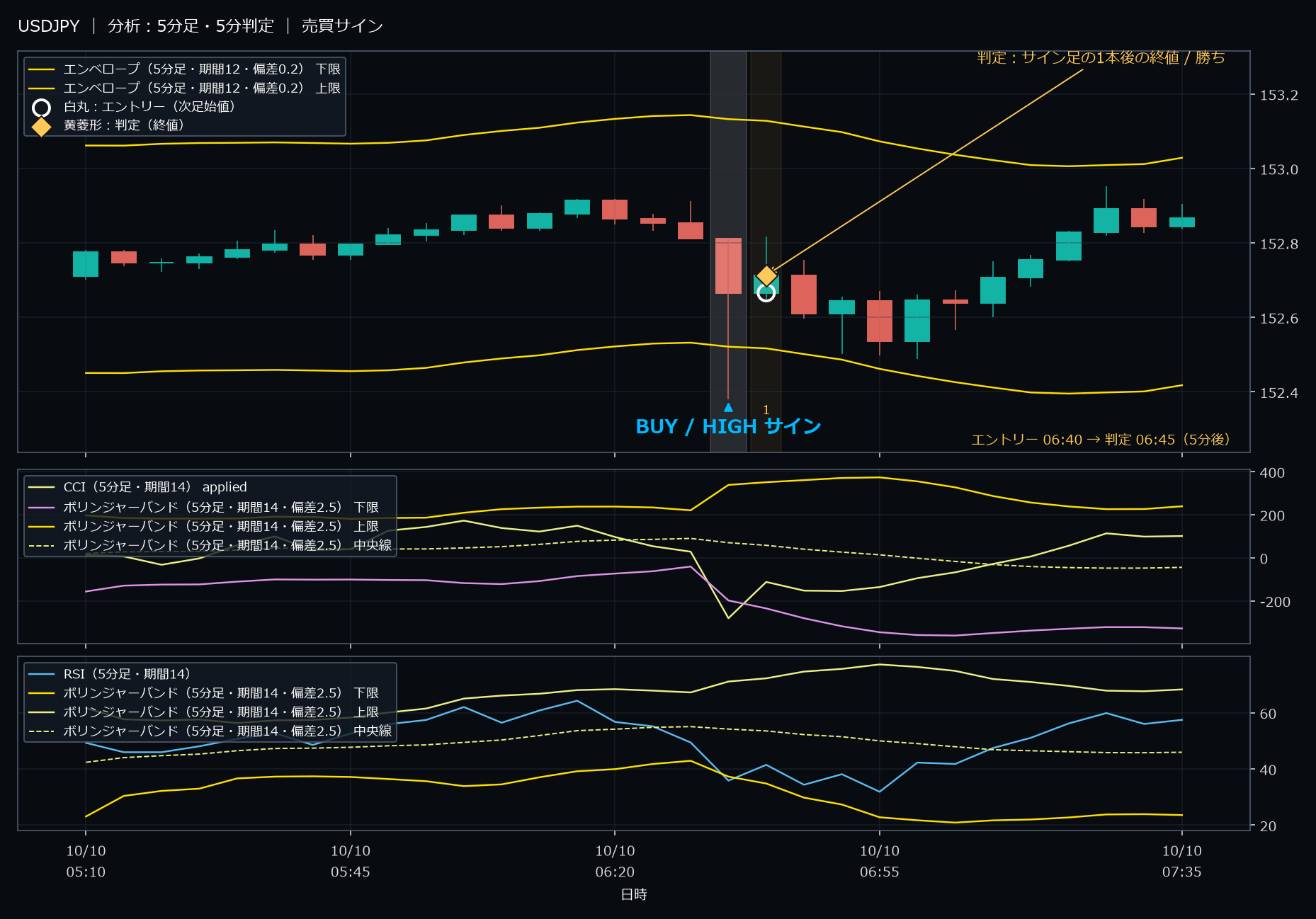1316x919 pixels.
Task: Click CCI panel ボリンジャーバンド 中央線 legend entry
Action: click(x=210, y=545)
